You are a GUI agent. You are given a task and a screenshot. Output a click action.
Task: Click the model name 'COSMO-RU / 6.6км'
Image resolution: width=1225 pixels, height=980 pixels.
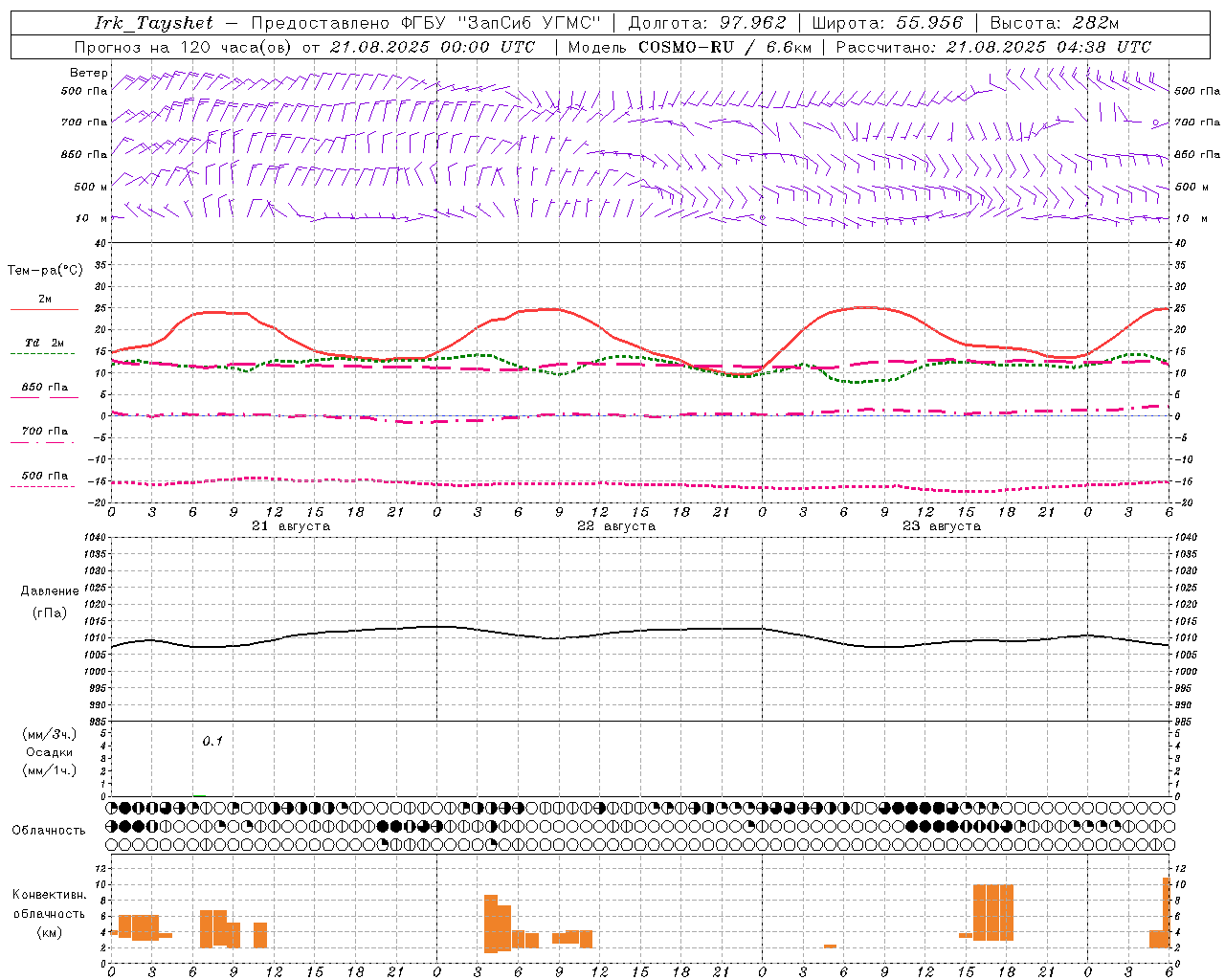point(724,47)
